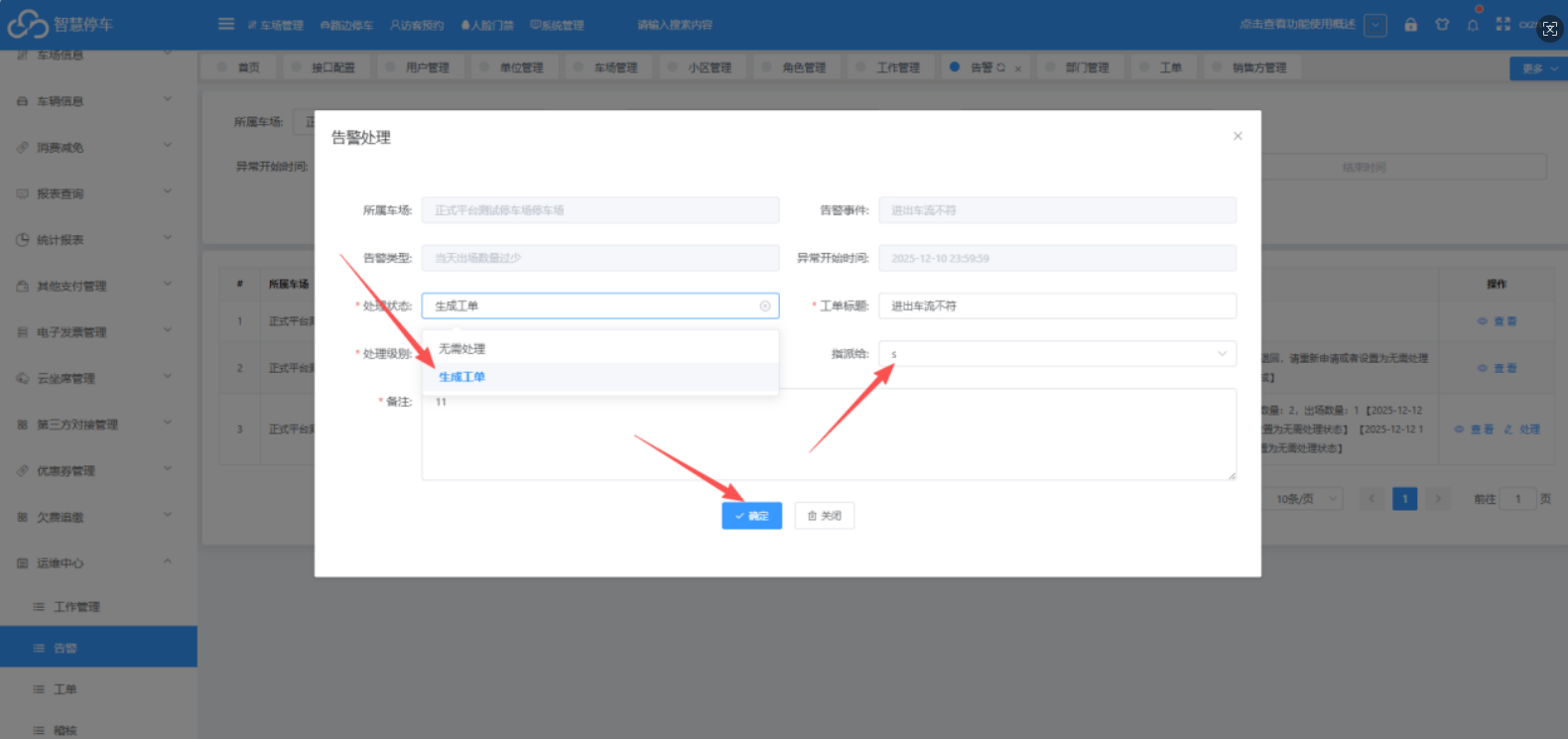Click 查看 in table row 3

pos(1474,430)
